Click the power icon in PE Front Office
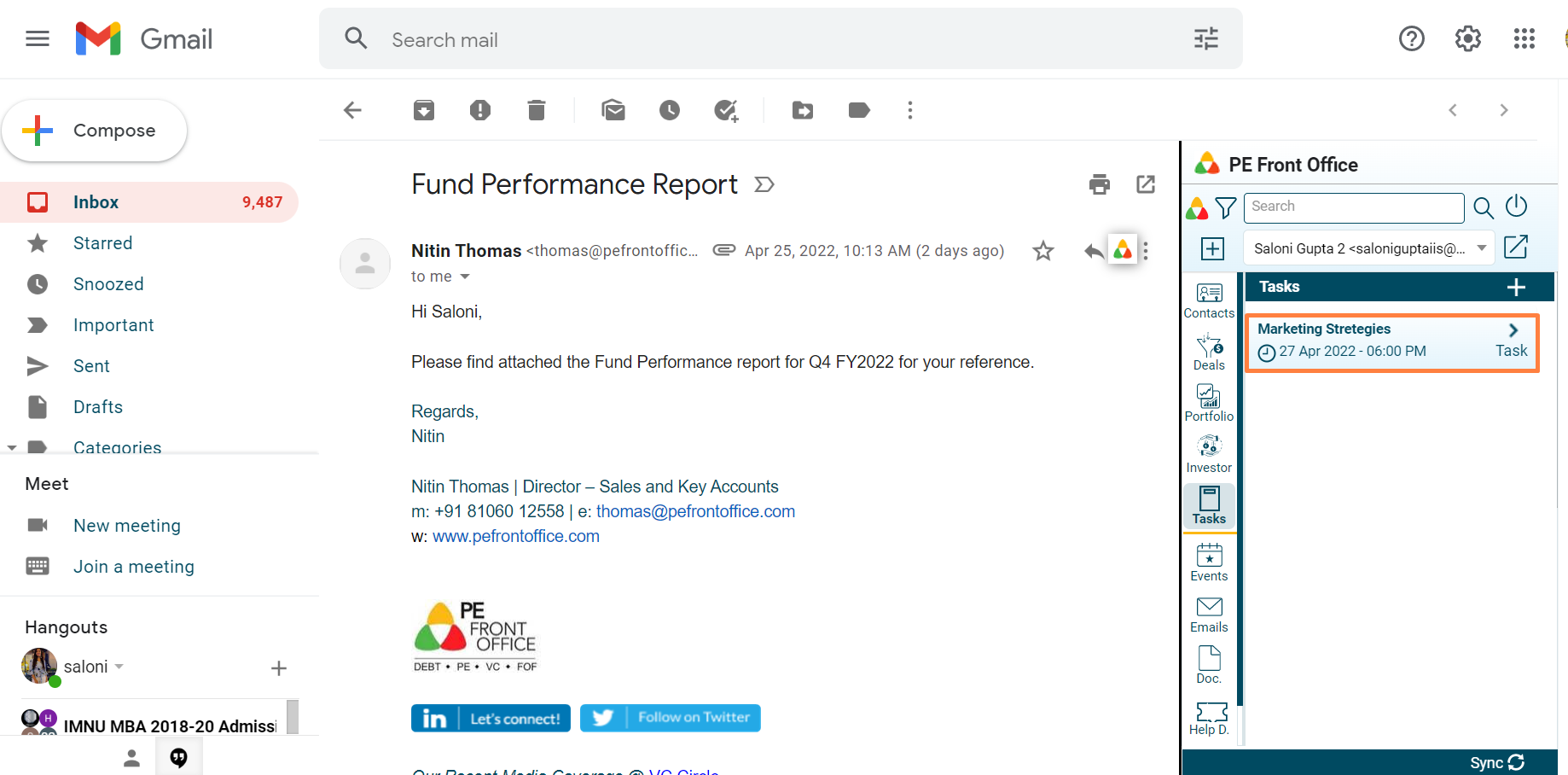The image size is (1568, 775). [1516, 207]
